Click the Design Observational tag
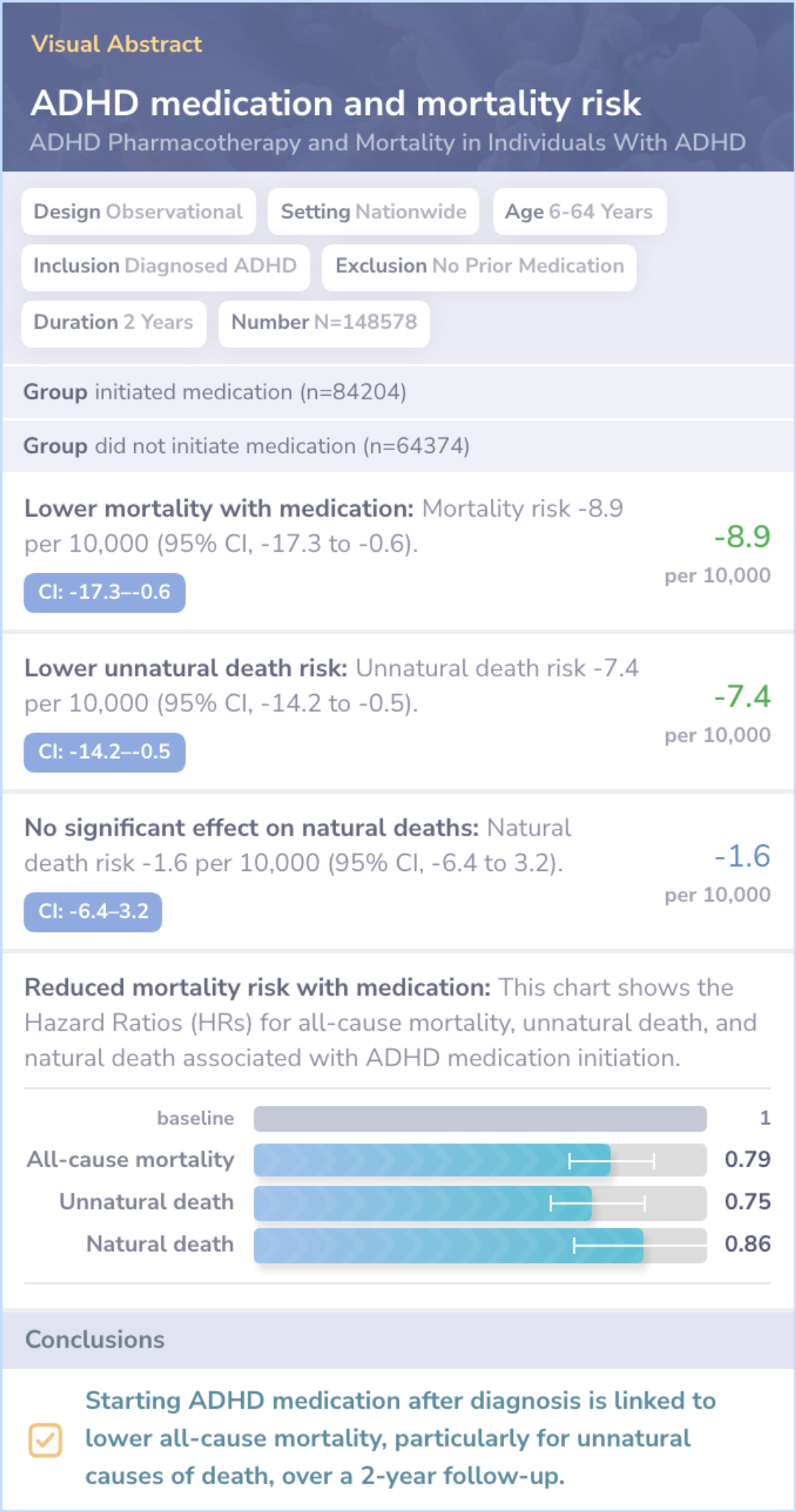This screenshot has width=796, height=1512. 139,211
